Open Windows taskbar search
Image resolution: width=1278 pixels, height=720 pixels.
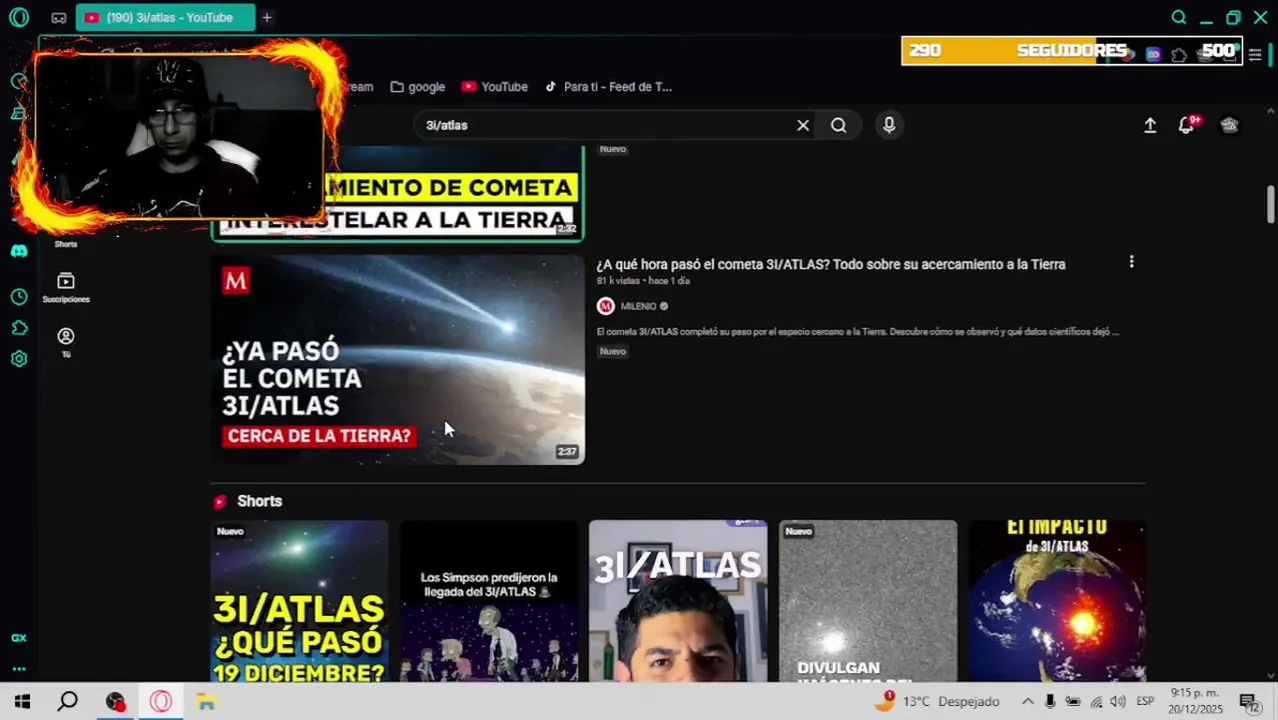tap(67, 702)
